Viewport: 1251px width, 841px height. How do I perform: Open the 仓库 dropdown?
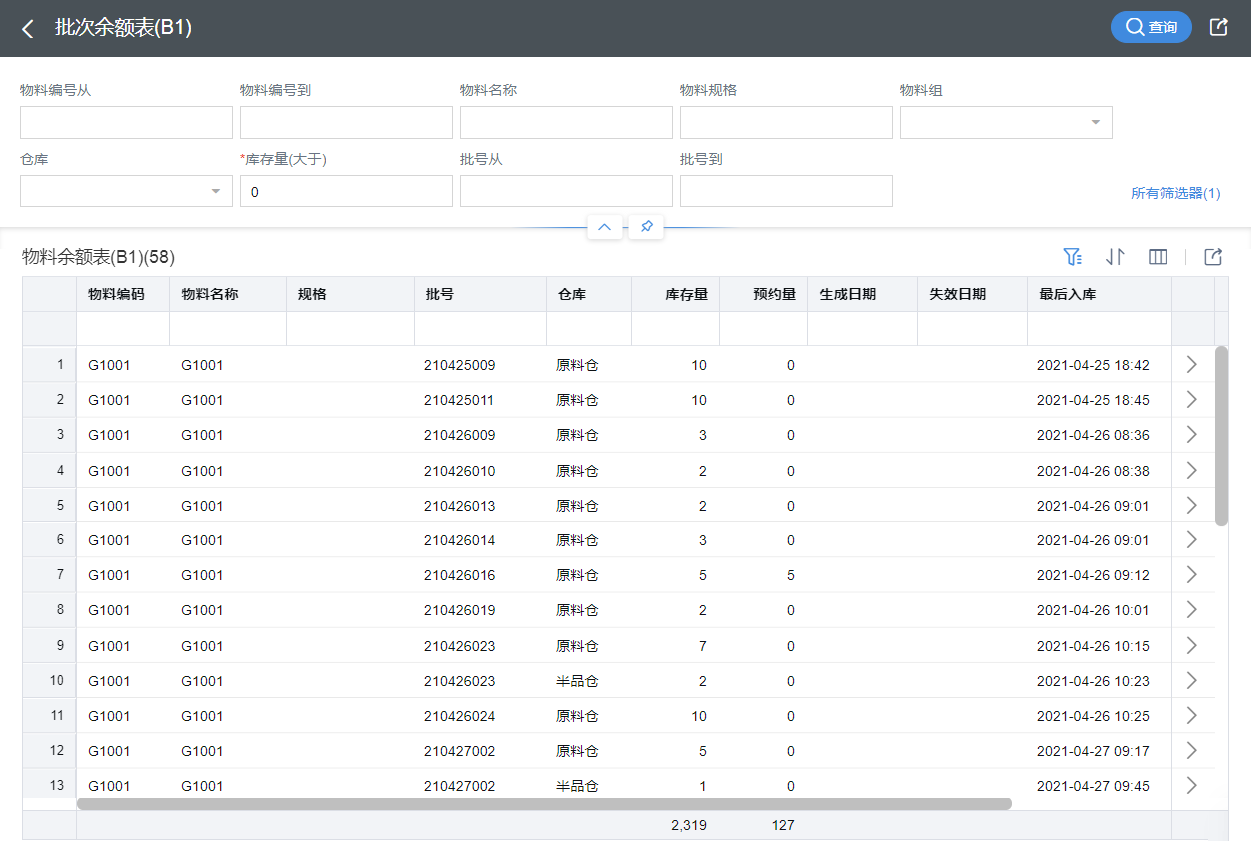coord(126,191)
